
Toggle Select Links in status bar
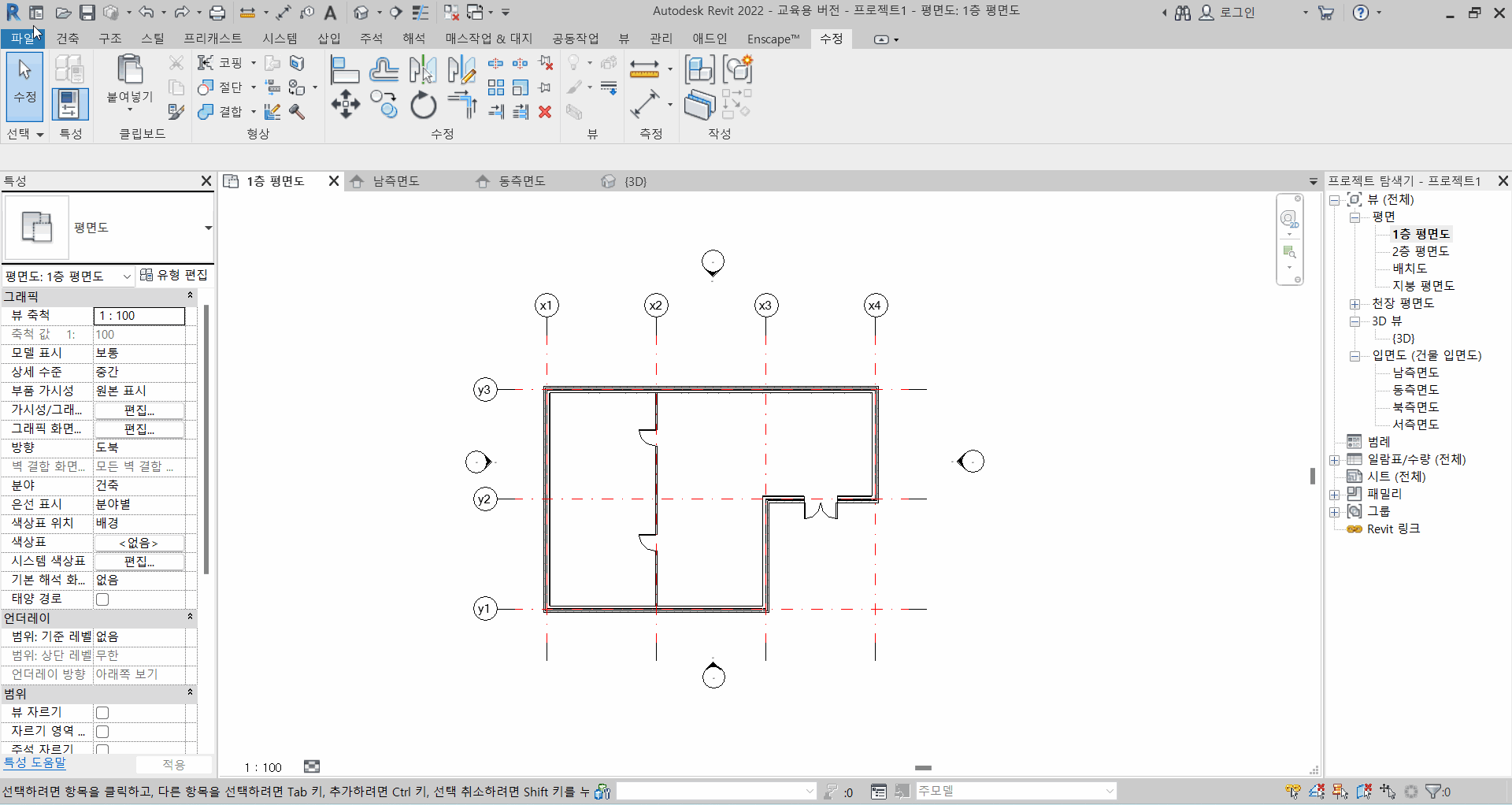pos(1292,792)
